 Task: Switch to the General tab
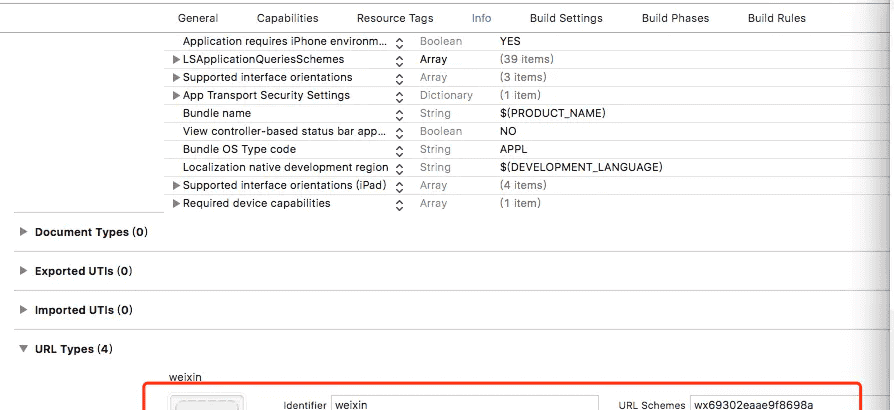click(198, 18)
